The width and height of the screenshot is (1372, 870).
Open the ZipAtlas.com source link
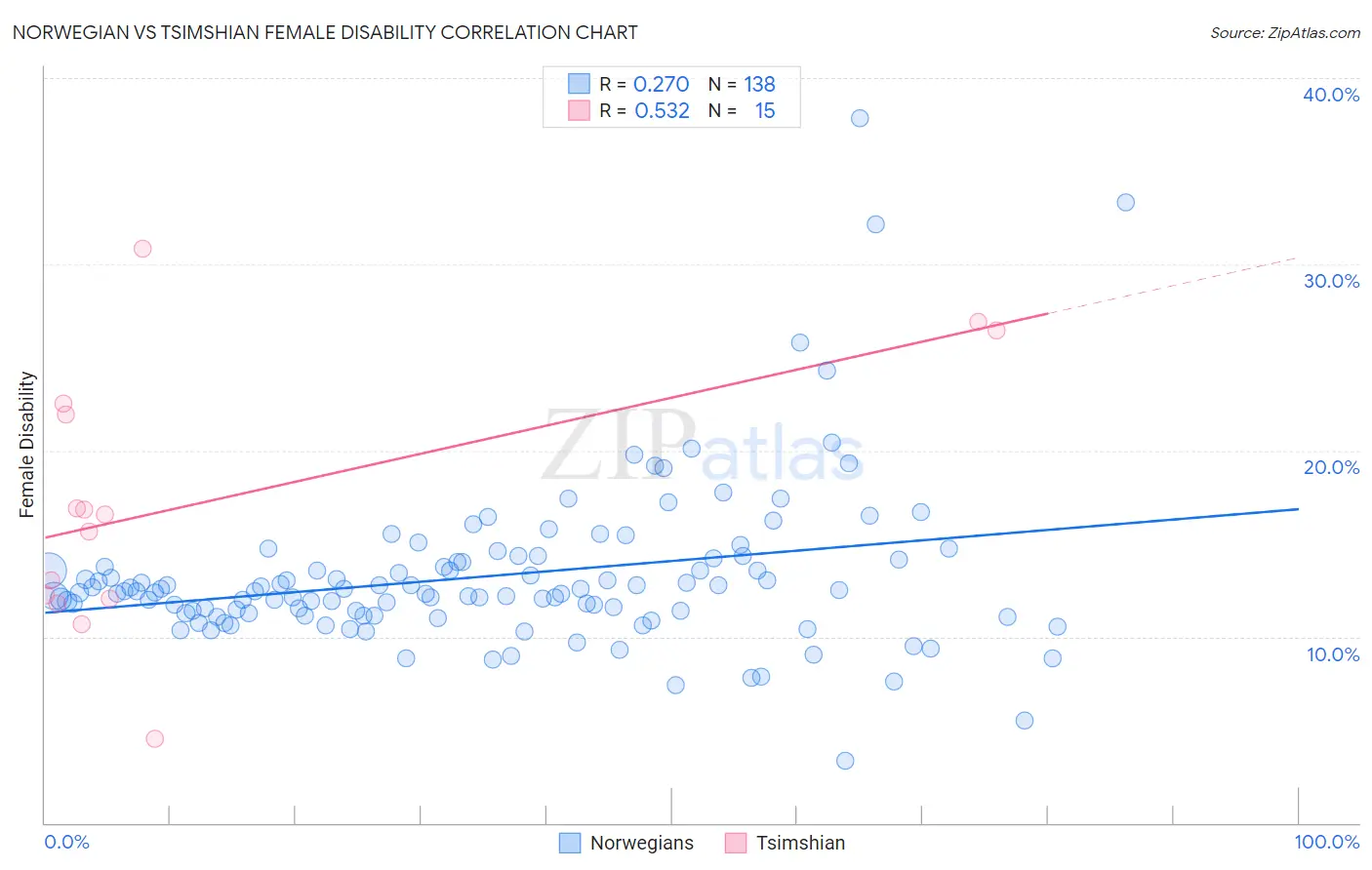1284,32
